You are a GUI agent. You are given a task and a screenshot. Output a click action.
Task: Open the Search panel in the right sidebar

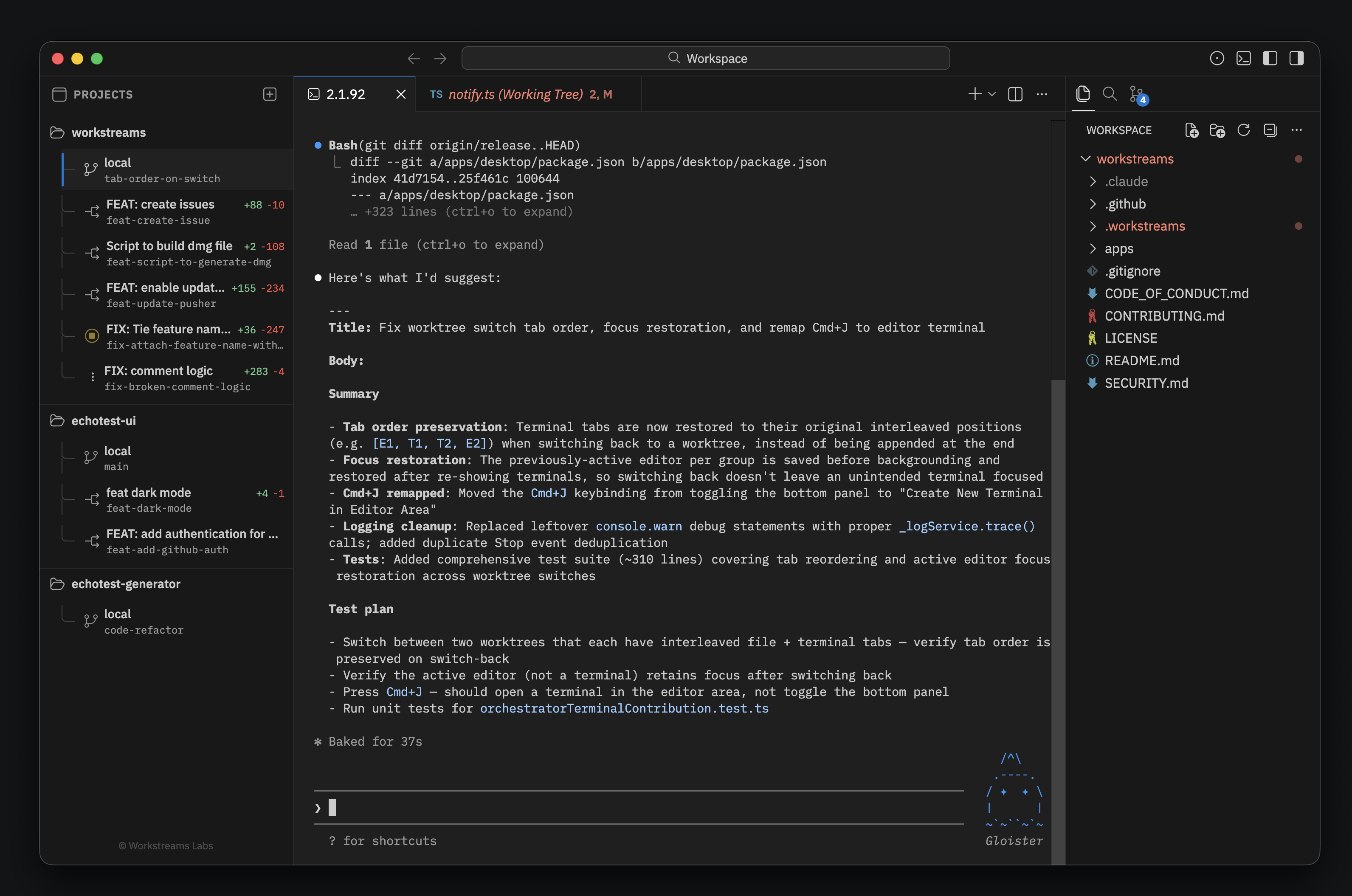(x=1109, y=94)
